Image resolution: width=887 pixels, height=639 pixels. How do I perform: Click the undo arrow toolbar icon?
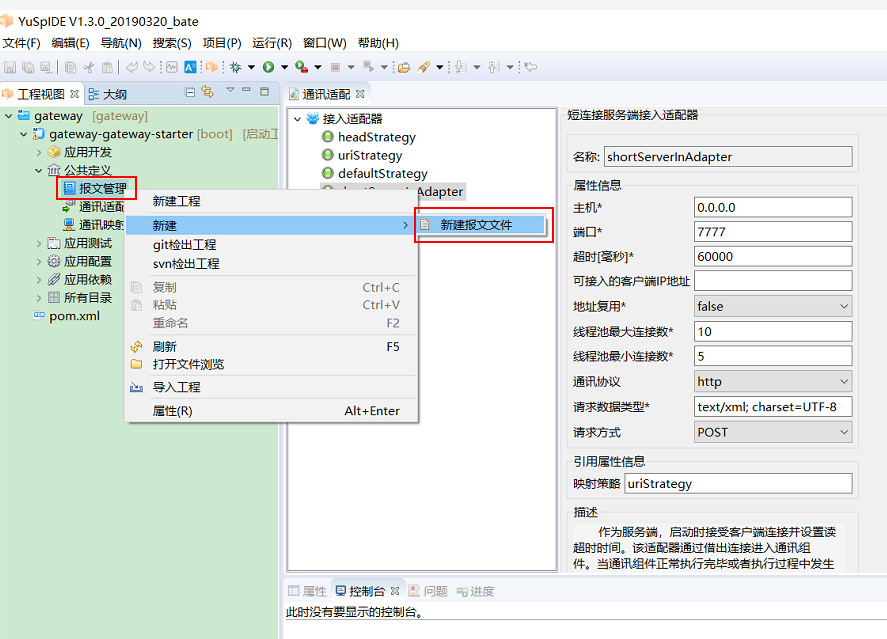click(132, 67)
